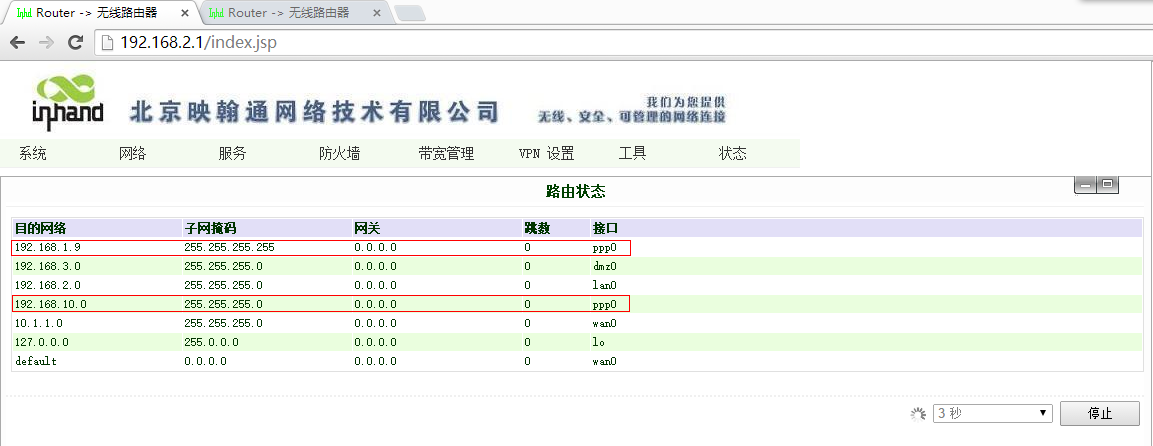Maximize the 路由状态 panel
1153x446 pixels.
point(1109,185)
